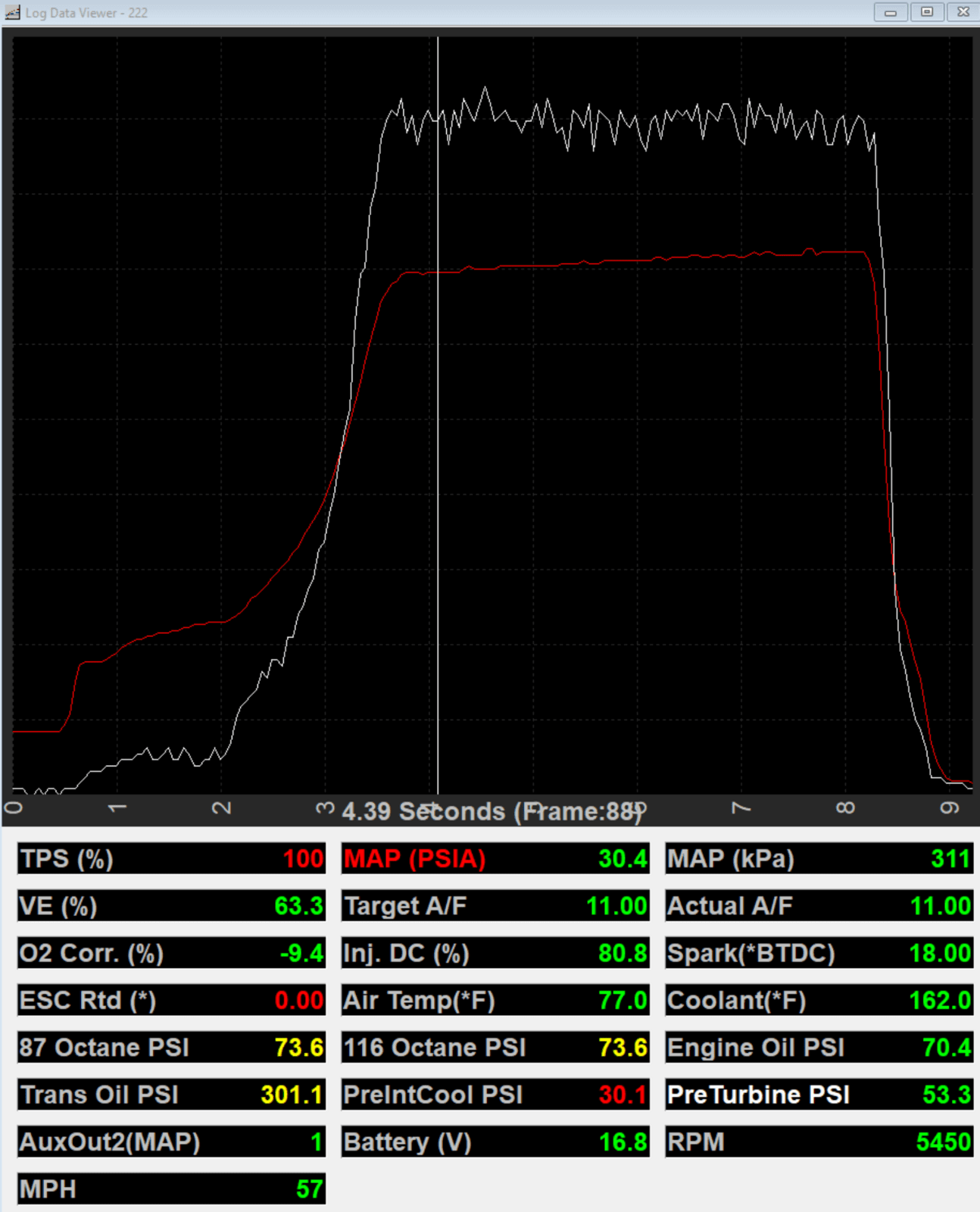Select the AuxOut2(MAP) channel
980x1212 pixels.
point(172,1142)
